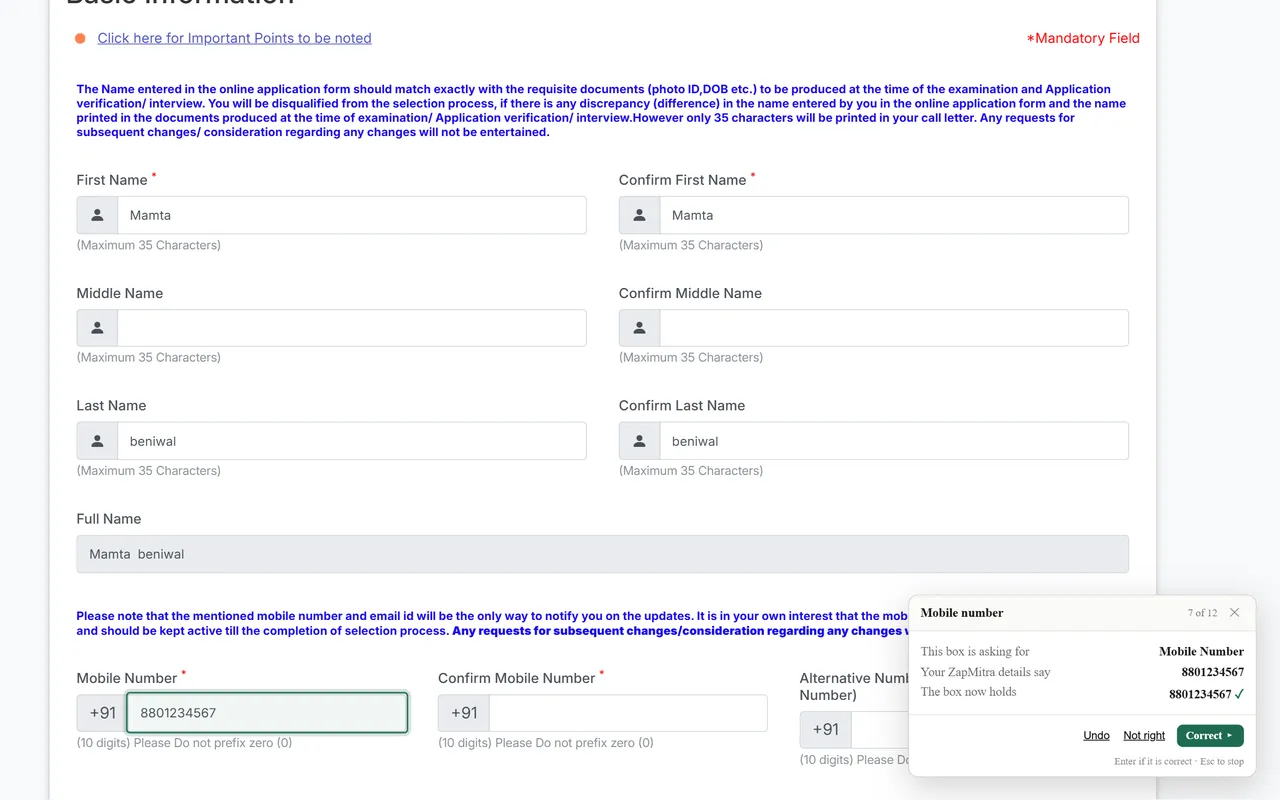Image resolution: width=1280 pixels, height=800 pixels.
Task: Click person icon beside First Name field
Action: point(97,215)
